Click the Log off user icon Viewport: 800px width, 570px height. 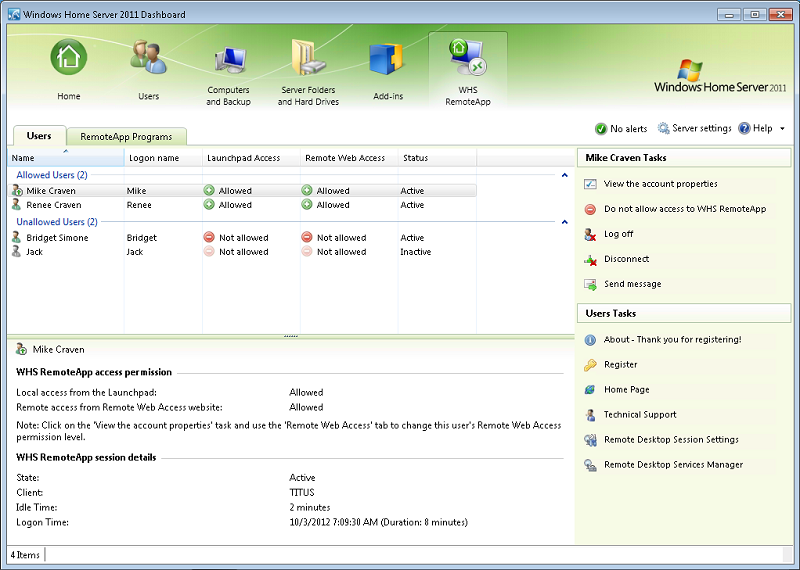tap(590, 234)
